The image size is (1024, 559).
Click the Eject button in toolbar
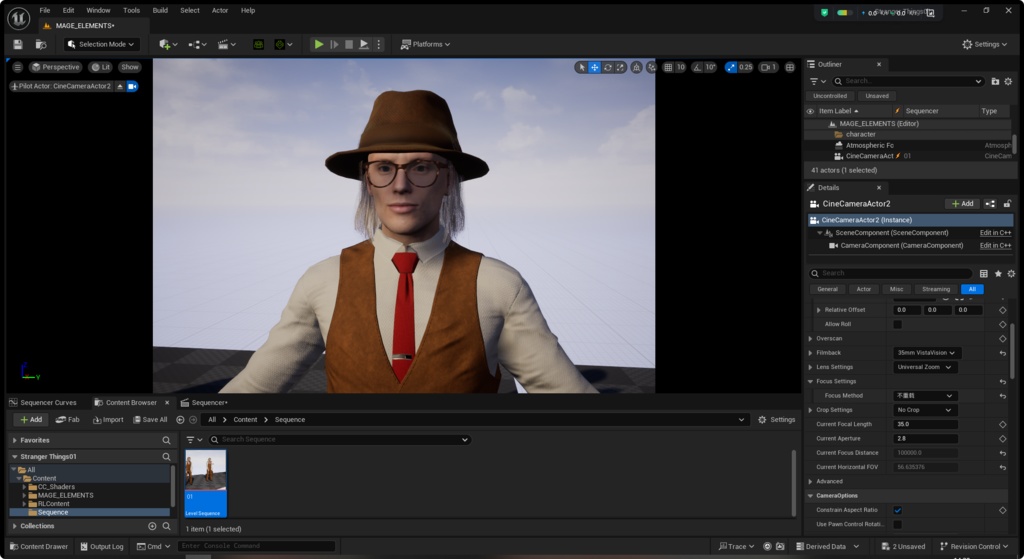364,44
